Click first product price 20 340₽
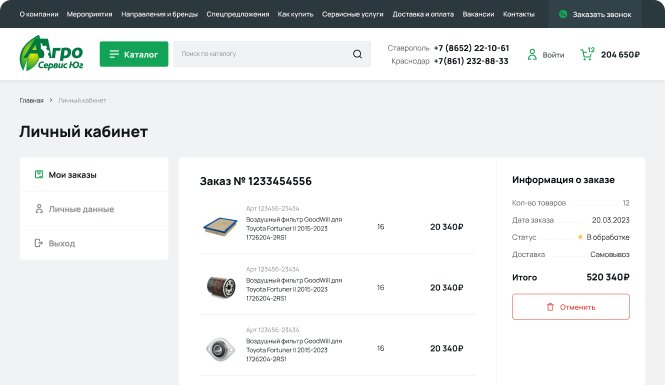 (447, 227)
